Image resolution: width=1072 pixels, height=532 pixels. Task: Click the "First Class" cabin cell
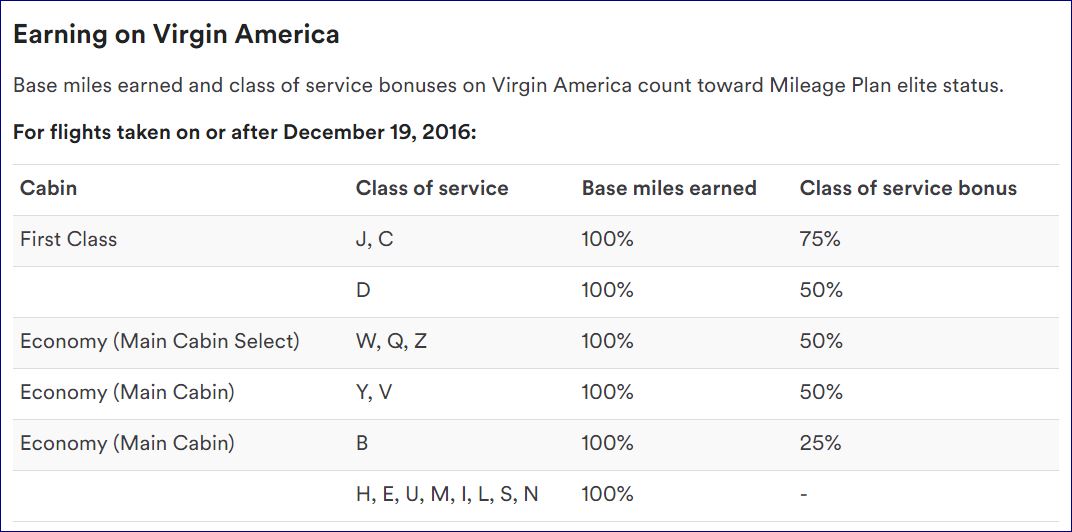[68, 239]
